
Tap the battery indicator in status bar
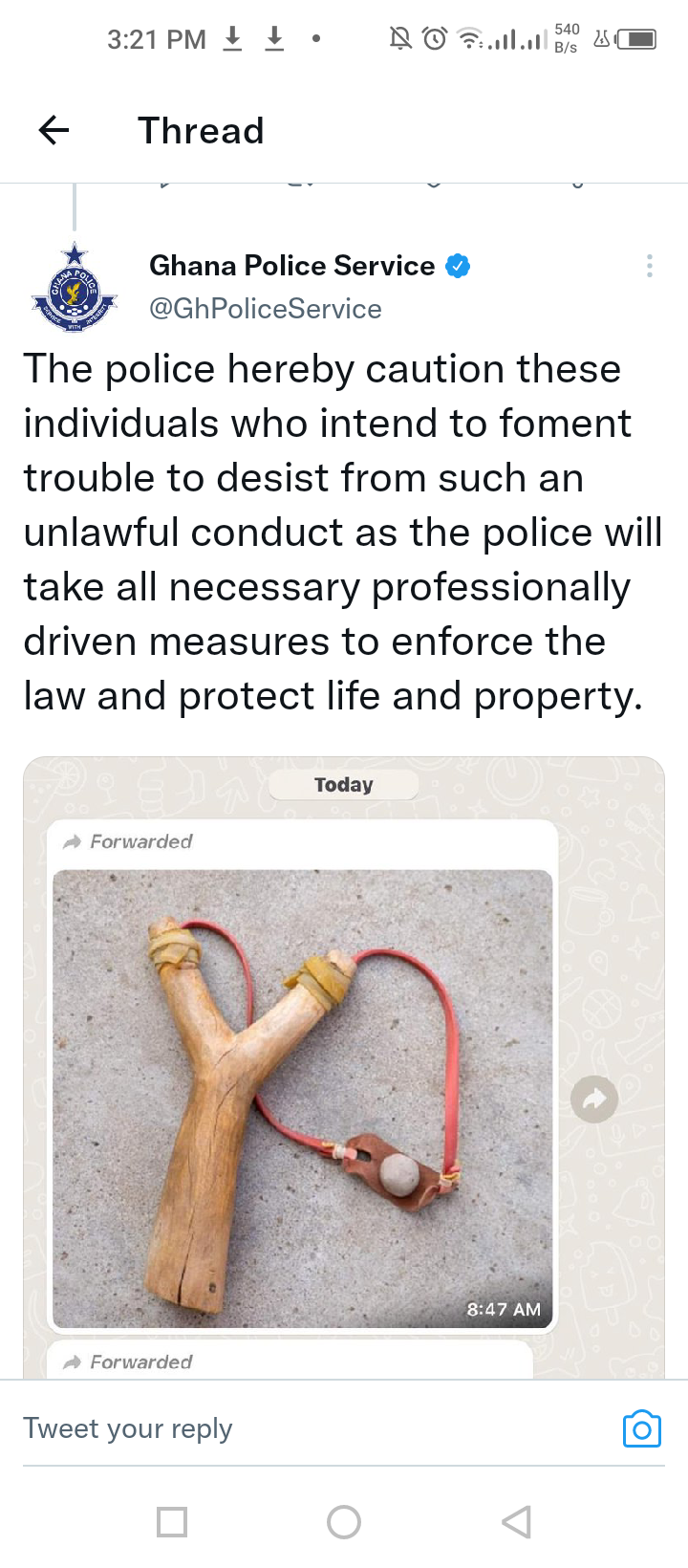tap(636, 39)
